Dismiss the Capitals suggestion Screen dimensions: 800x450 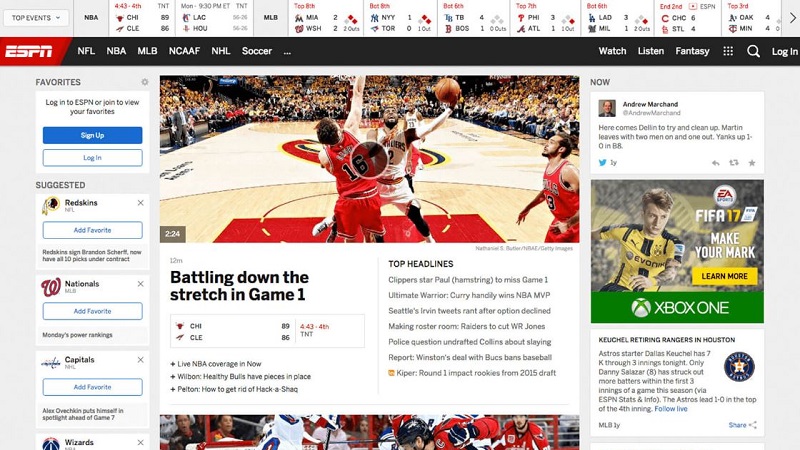140,360
